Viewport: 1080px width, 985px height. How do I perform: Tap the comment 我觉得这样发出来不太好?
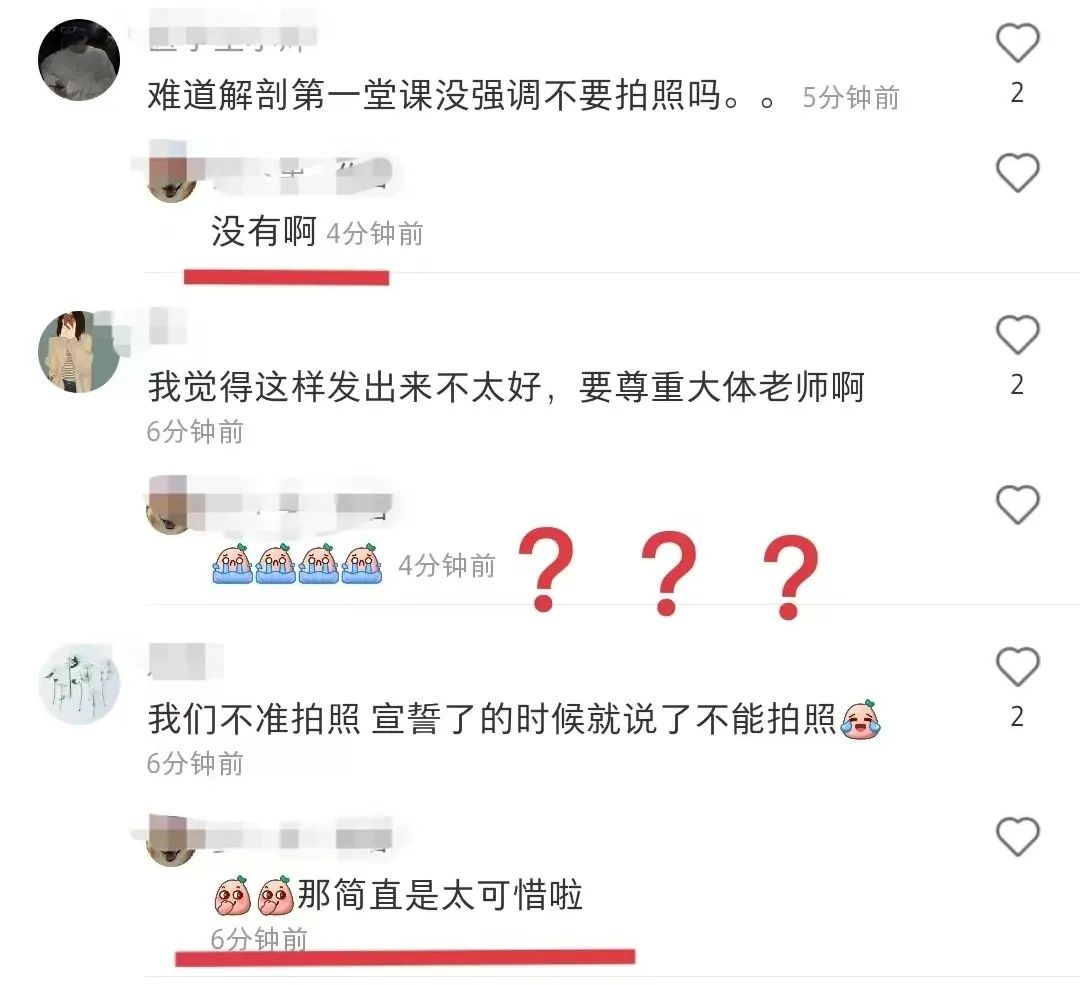tap(506, 386)
